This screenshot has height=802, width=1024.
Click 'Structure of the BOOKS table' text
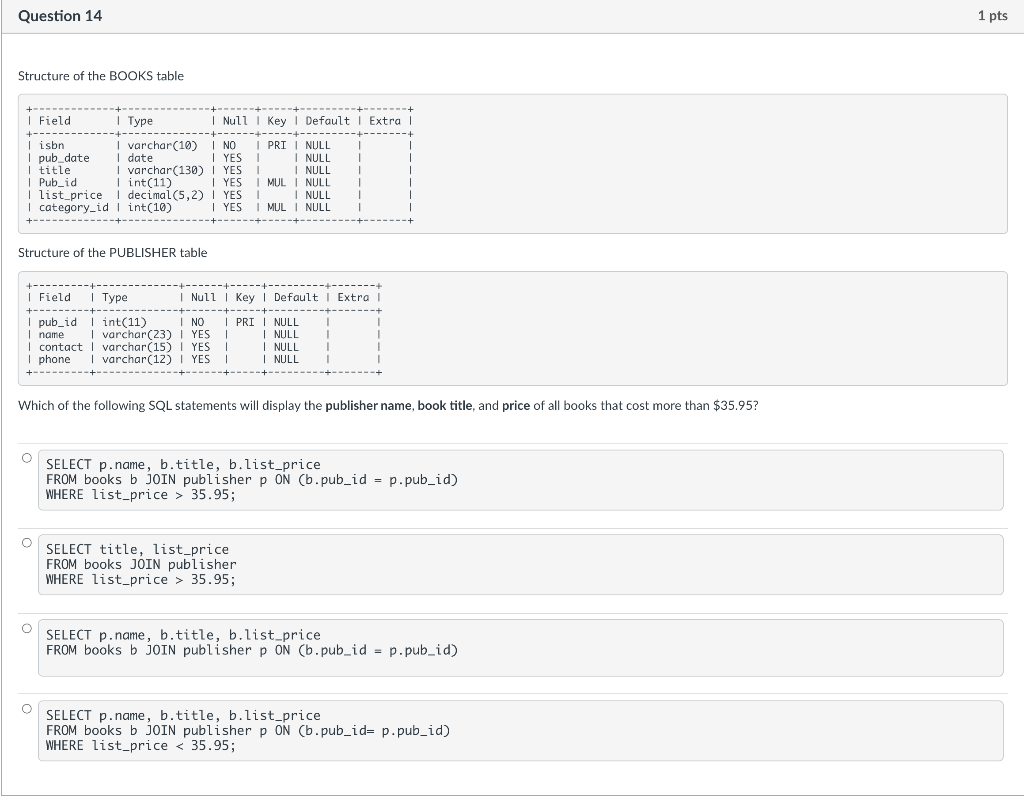pyautogui.click(x=101, y=76)
